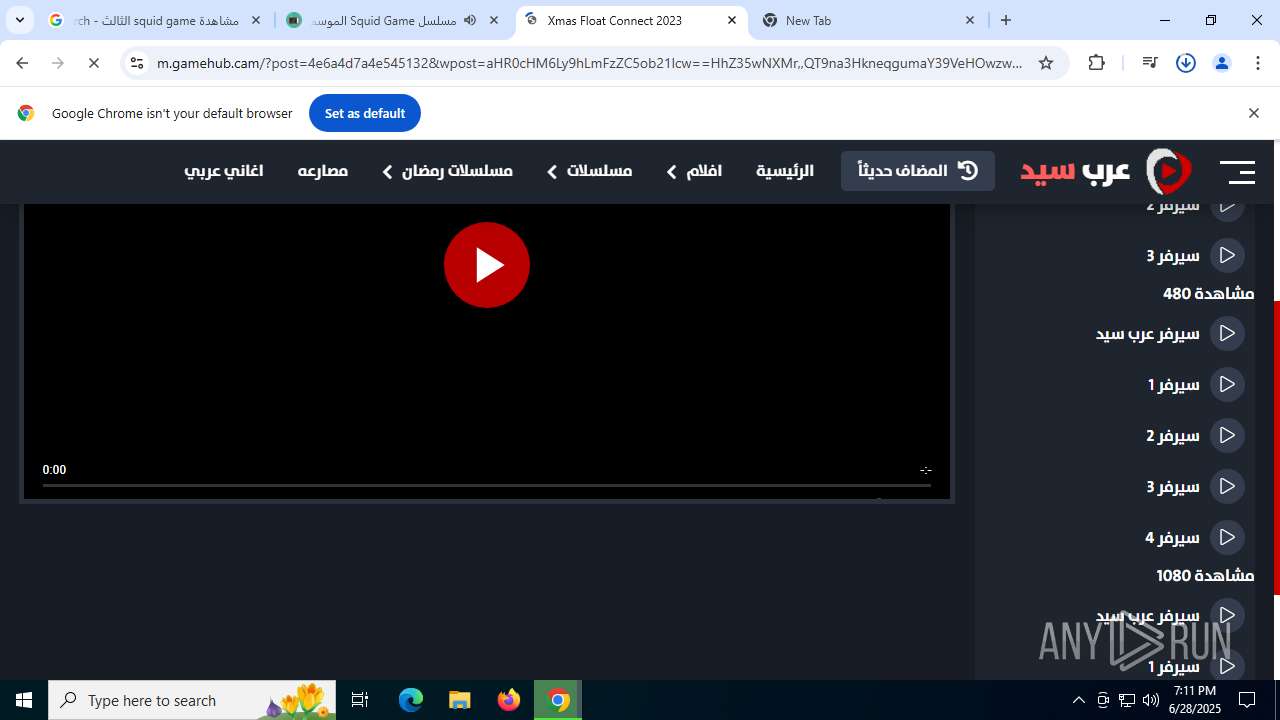Select the Xmas Float Connect 2023 tab
This screenshot has width=1280, height=720.
click(x=631, y=20)
